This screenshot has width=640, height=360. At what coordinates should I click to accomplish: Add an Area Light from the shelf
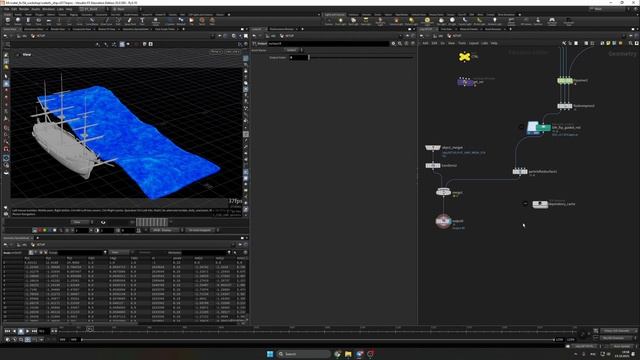click(x=366, y=21)
